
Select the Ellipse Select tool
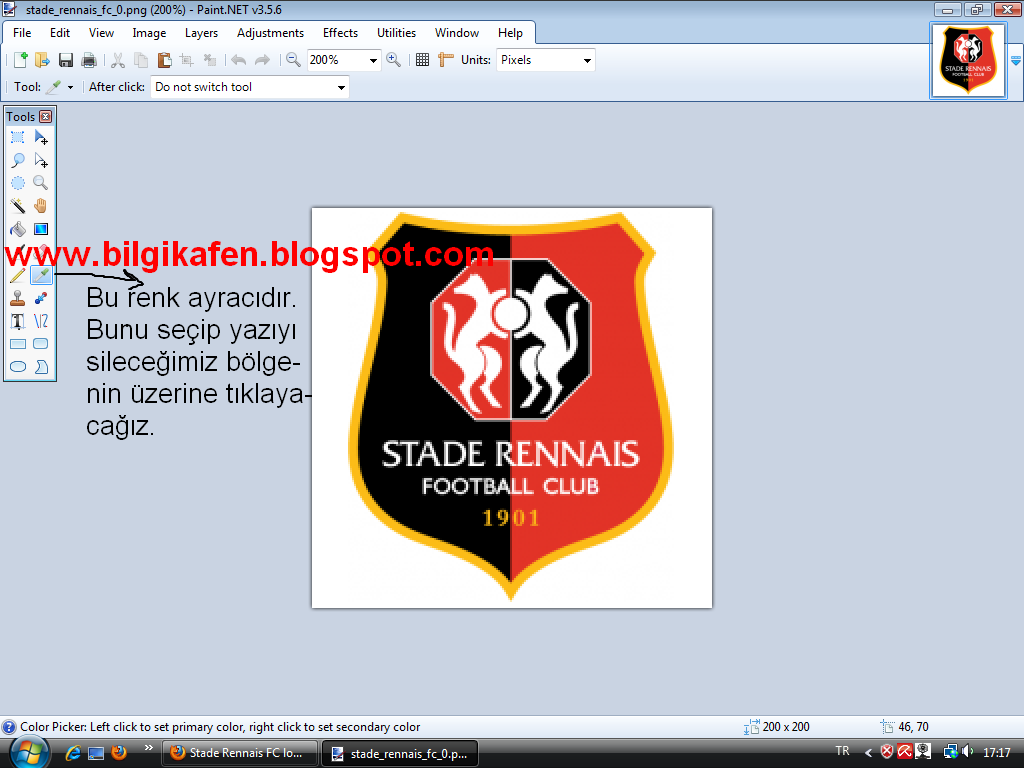[18, 183]
